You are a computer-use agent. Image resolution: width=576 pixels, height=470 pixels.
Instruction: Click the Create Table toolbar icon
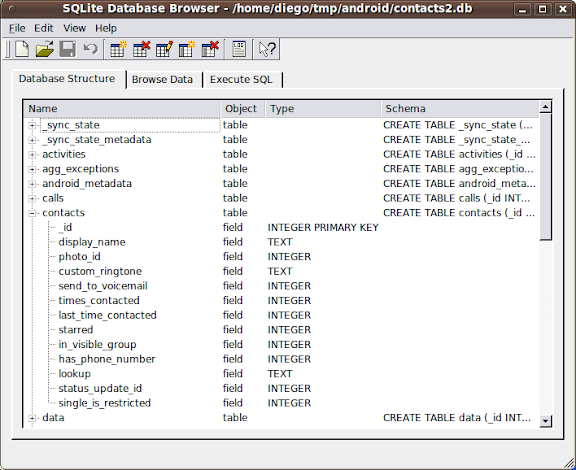[x=118, y=49]
